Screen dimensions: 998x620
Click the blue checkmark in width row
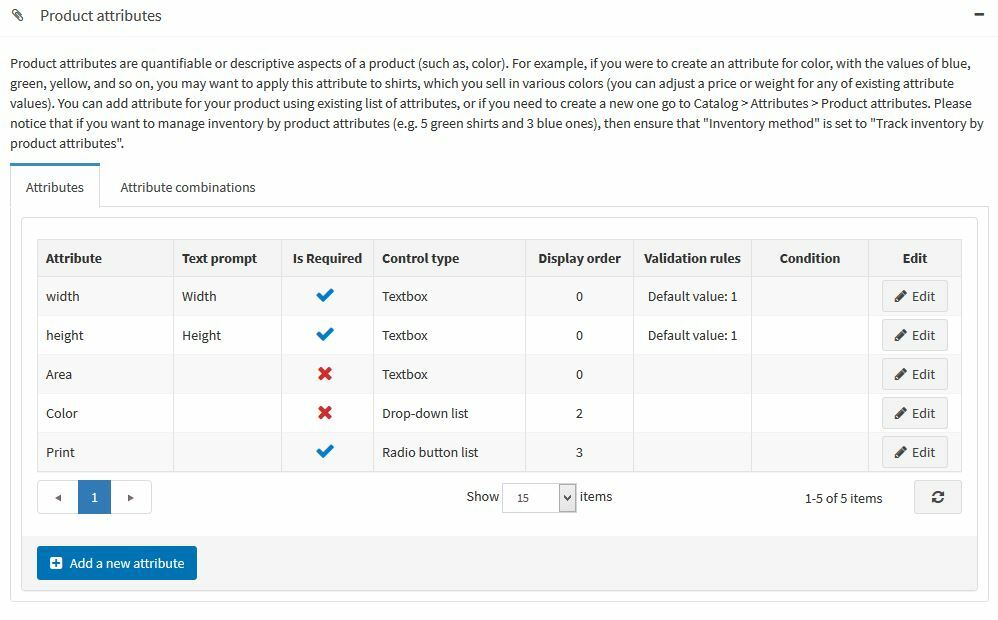(325, 295)
